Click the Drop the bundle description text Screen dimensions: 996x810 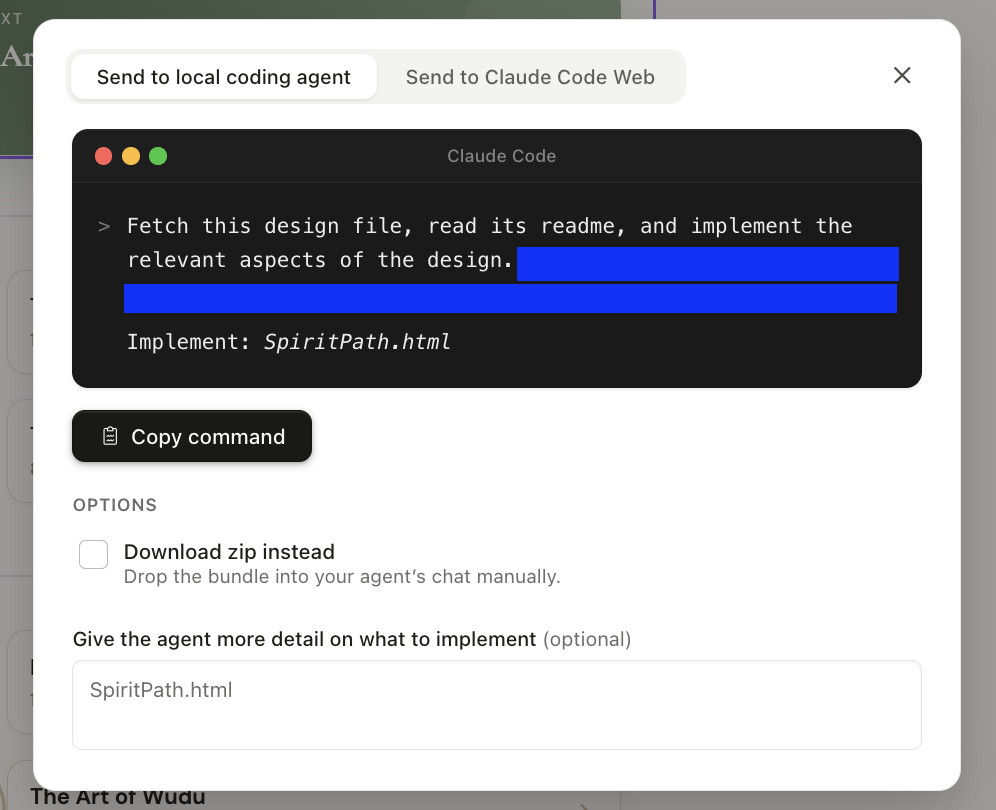tap(342, 577)
